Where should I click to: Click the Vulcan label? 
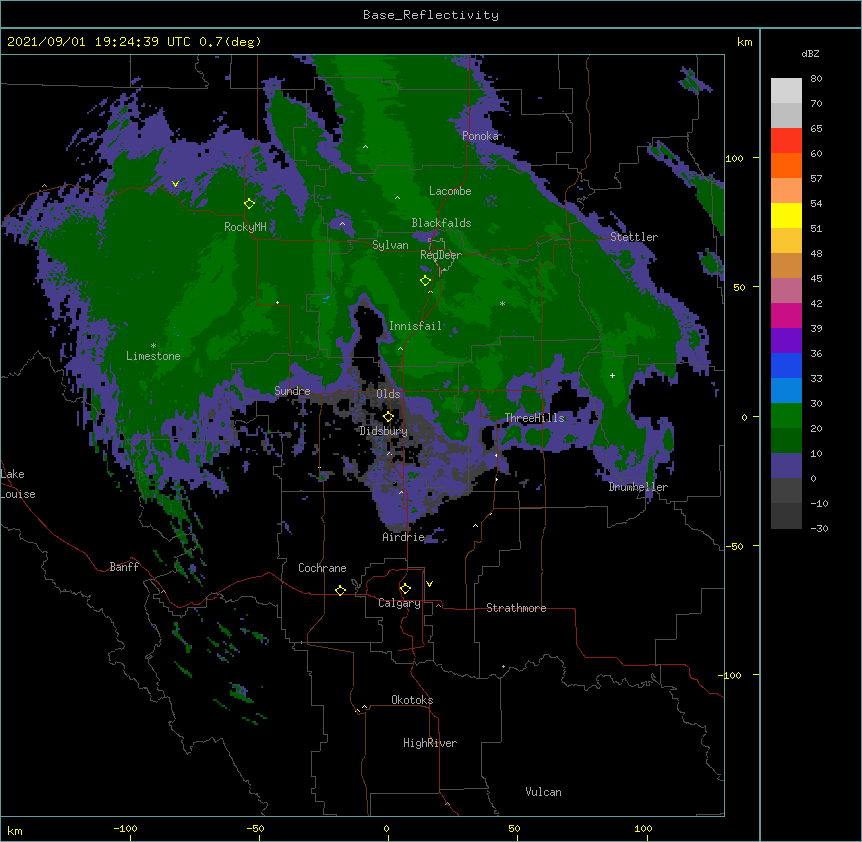pyautogui.click(x=543, y=792)
